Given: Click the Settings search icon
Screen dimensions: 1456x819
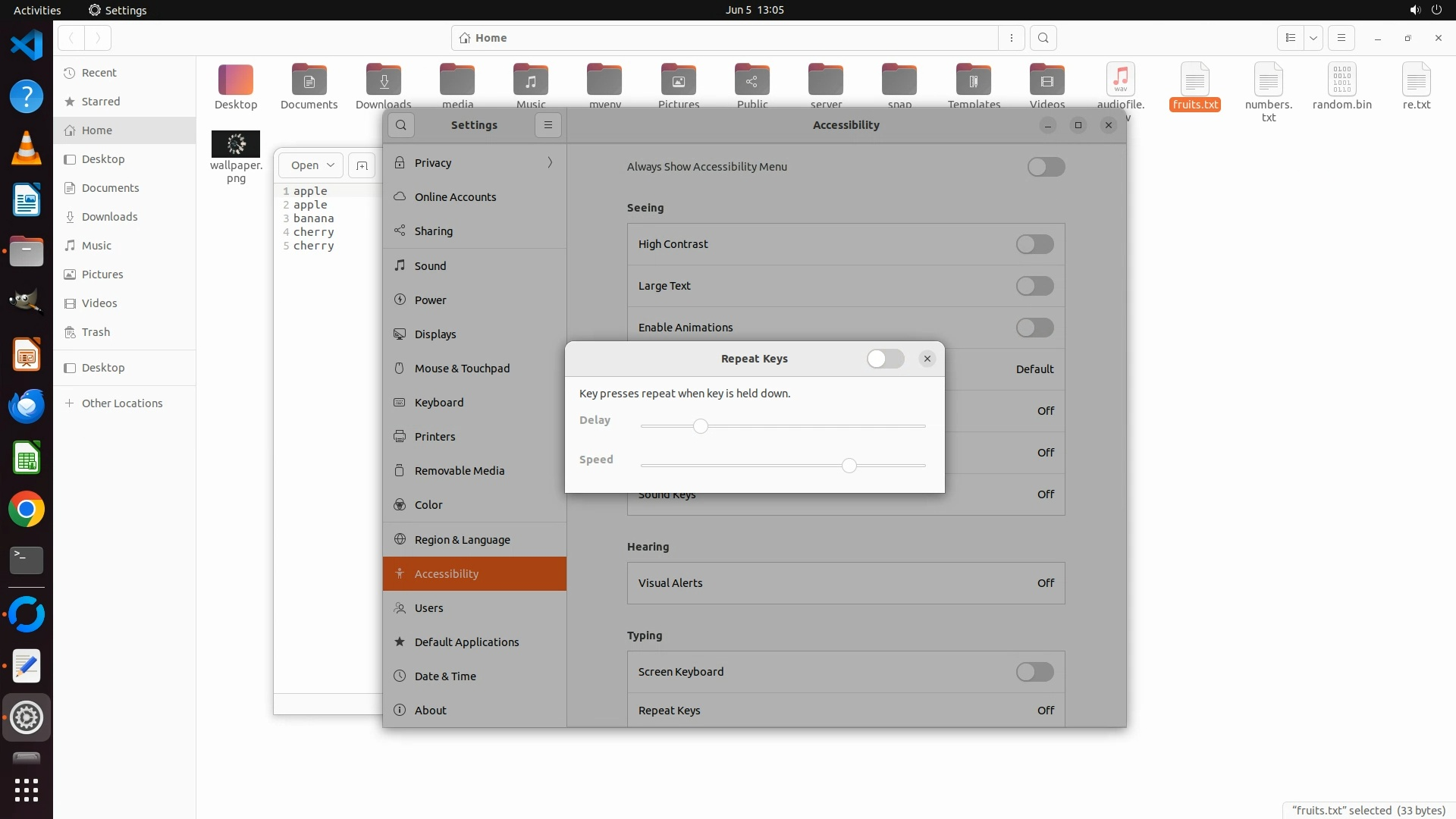Looking at the screenshot, I should (401, 125).
